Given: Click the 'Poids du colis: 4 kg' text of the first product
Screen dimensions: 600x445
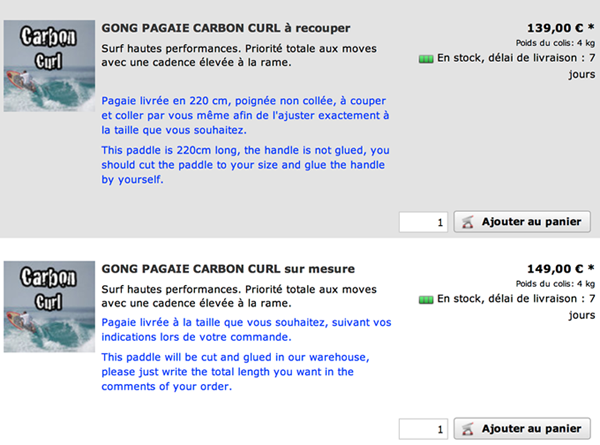Looking at the screenshot, I should pyautogui.click(x=555, y=43).
